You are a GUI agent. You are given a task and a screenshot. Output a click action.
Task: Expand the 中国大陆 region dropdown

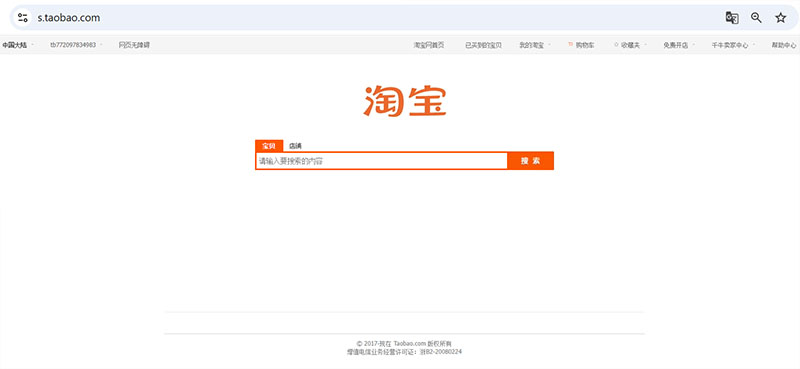[x=33, y=45]
